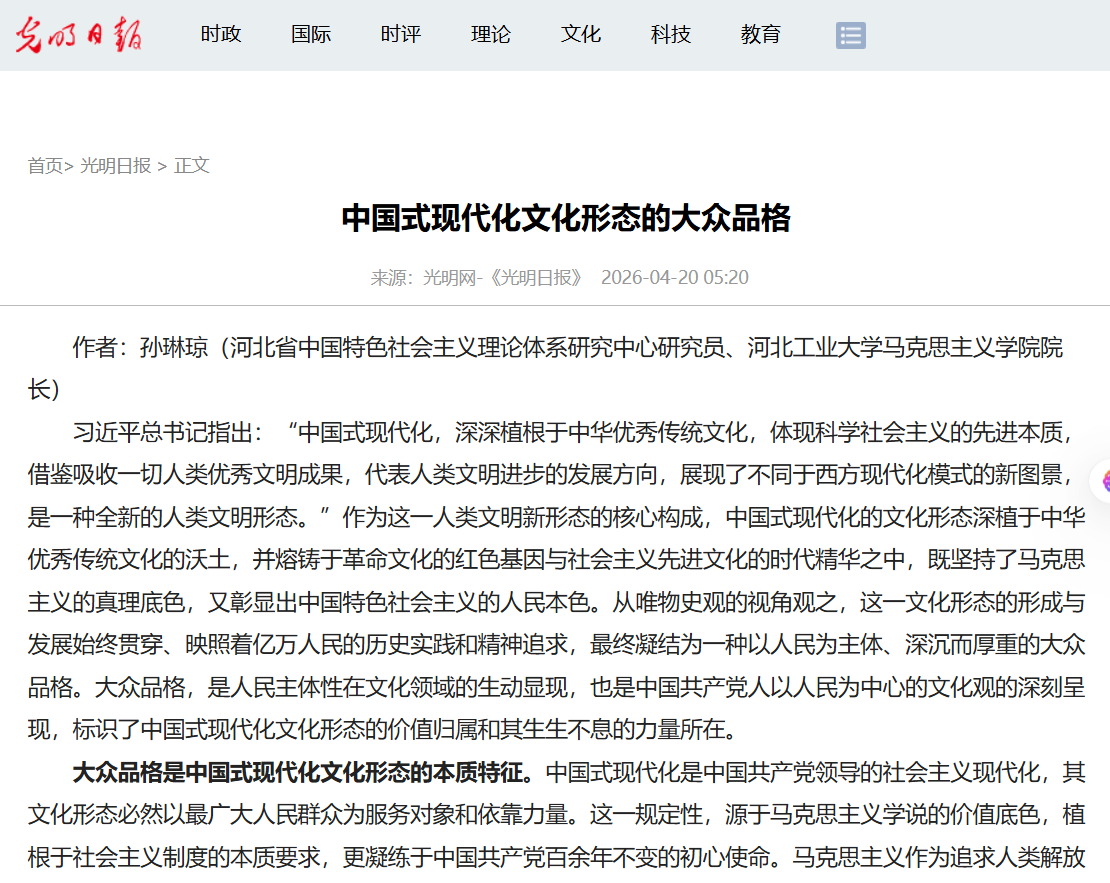Click the phrase 从唯物史观的视角观之 in the article
This screenshot has width=1110, height=883.
click(711, 603)
